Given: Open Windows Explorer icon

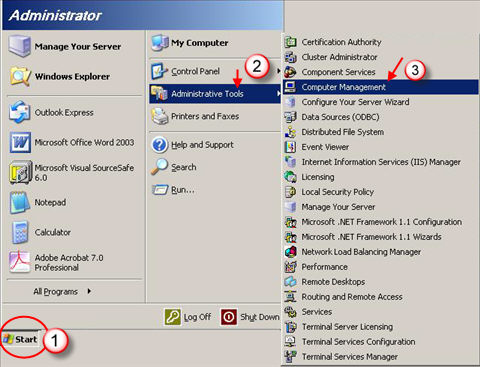Looking at the screenshot, I should coord(20,76).
